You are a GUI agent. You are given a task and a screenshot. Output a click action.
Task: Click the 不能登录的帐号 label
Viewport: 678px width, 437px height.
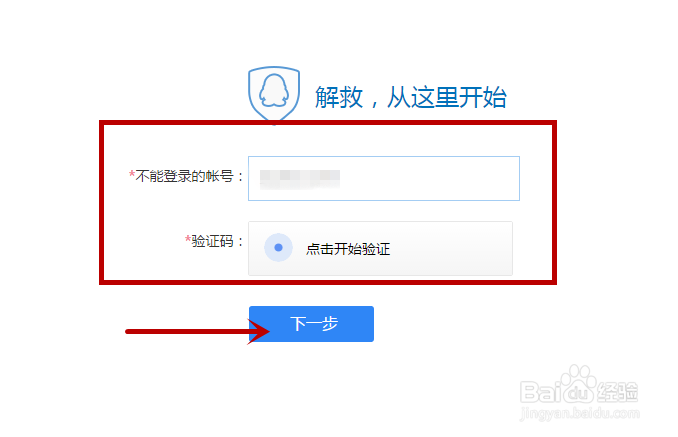point(185,176)
